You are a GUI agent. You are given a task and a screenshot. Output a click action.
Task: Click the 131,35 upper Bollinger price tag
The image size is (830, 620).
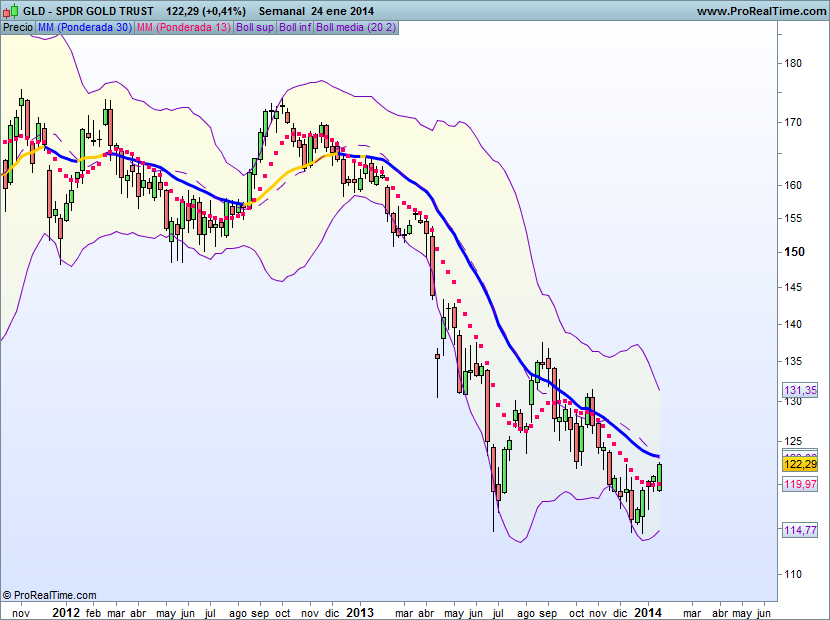[x=802, y=390]
